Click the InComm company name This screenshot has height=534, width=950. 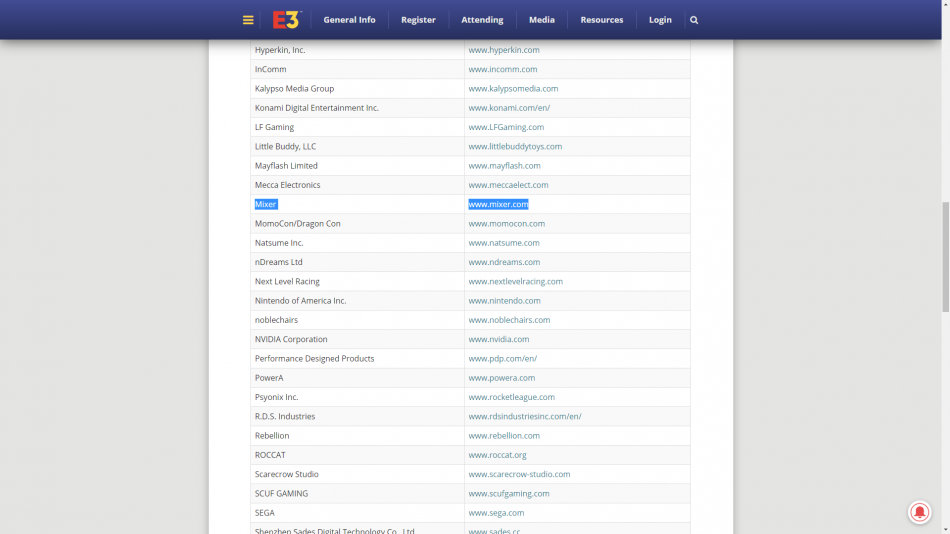point(270,69)
